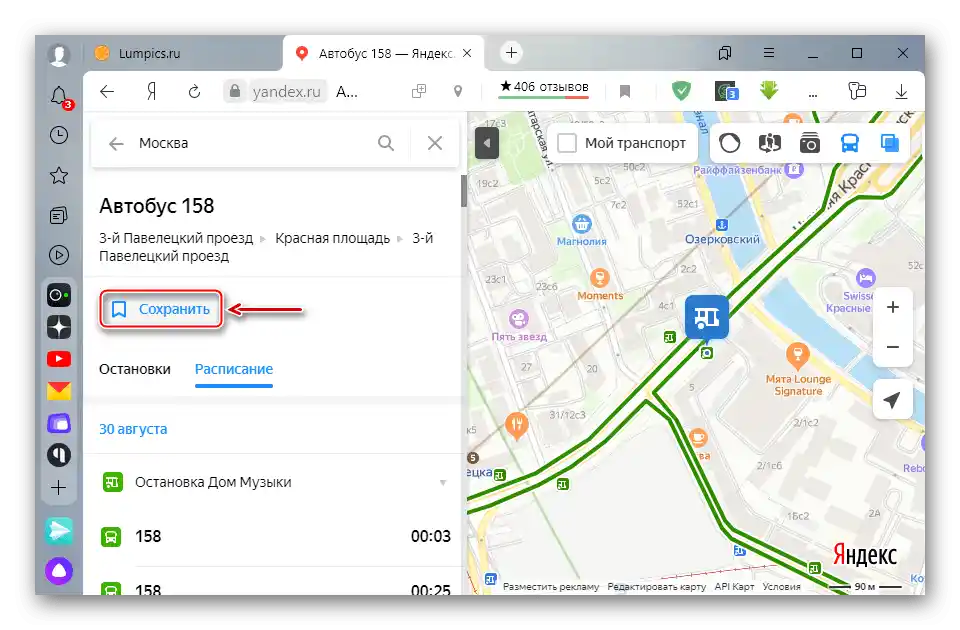The height and width of the screenshot is (630, 960).
Task: Open the extensions ellipsis menu
Action: pyautogui.click(x=812, y=94)
